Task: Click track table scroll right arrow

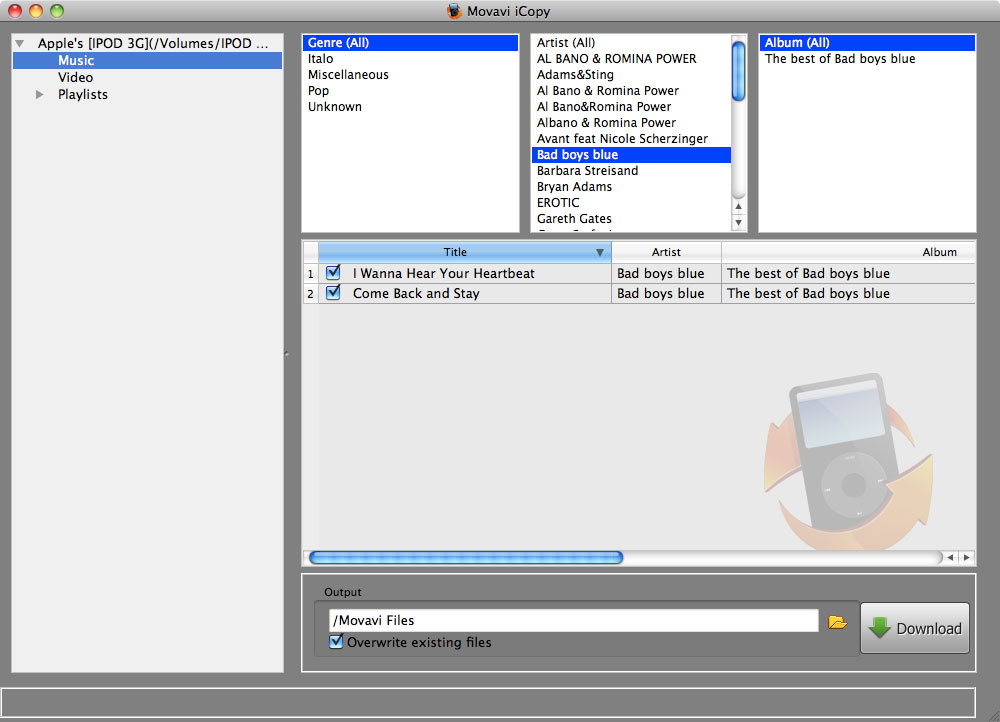Action: click(967, 557)
